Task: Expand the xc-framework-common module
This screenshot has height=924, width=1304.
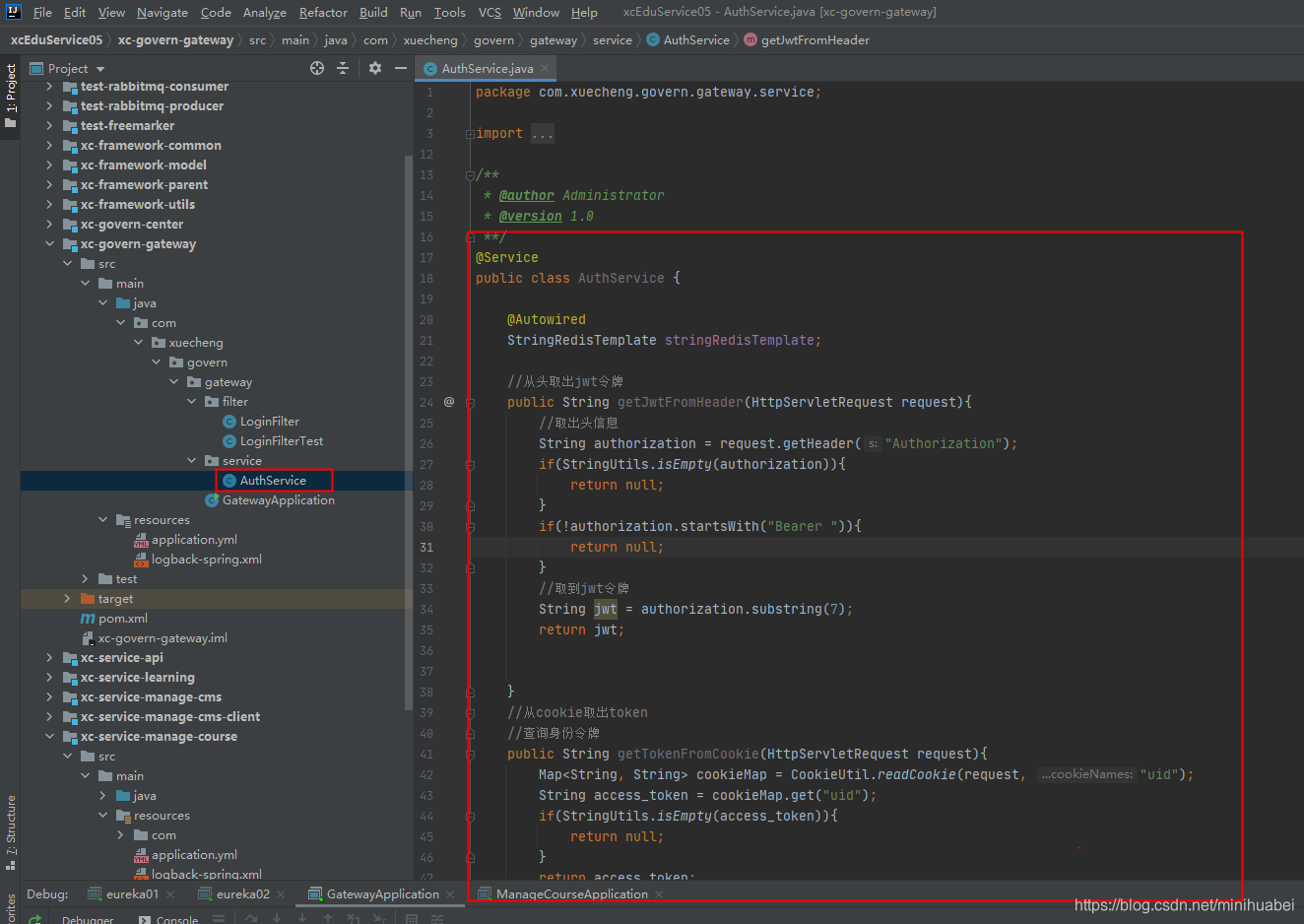Action: 49,146
